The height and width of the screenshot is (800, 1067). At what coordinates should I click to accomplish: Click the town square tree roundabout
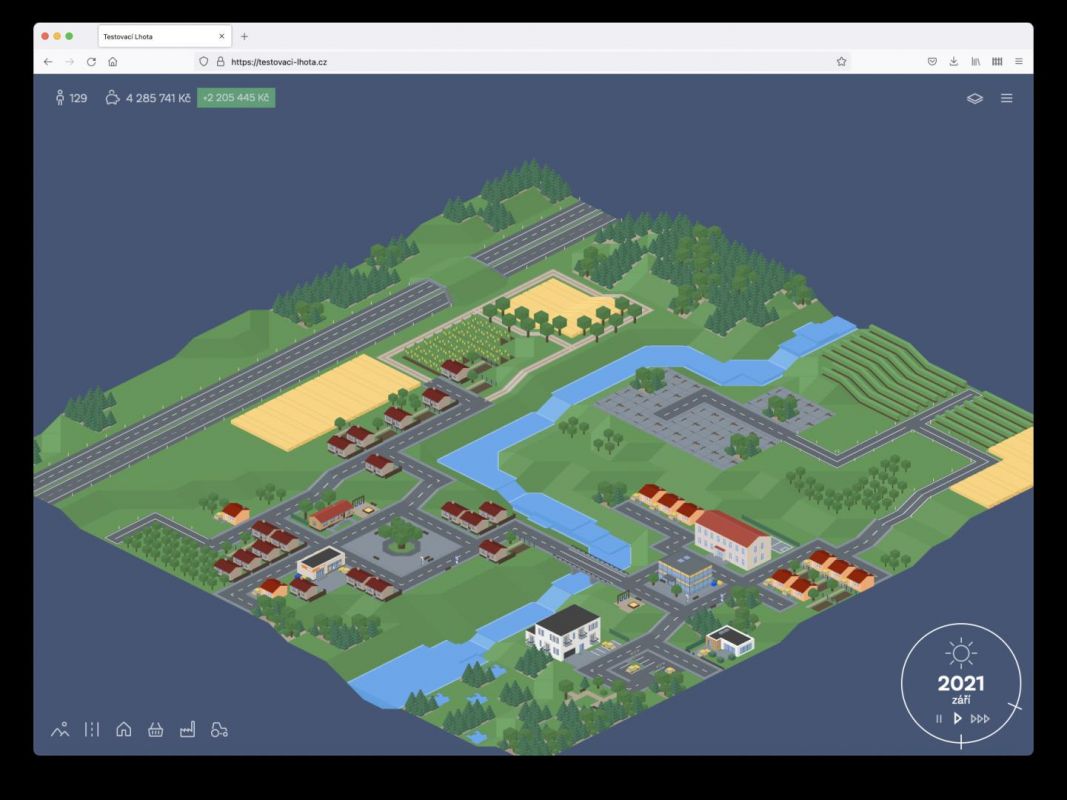(x=400, y=534)
